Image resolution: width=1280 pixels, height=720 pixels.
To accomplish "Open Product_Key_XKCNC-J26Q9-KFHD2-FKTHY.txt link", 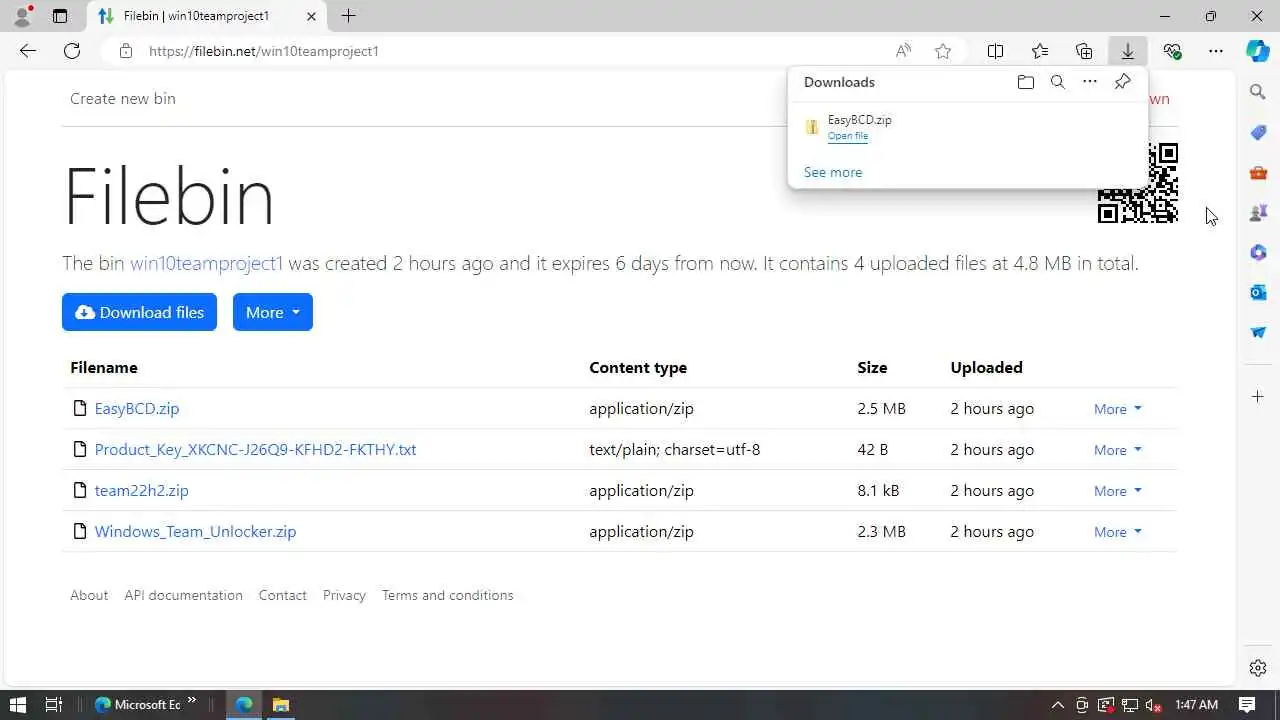I will click(x=255, y=449).
